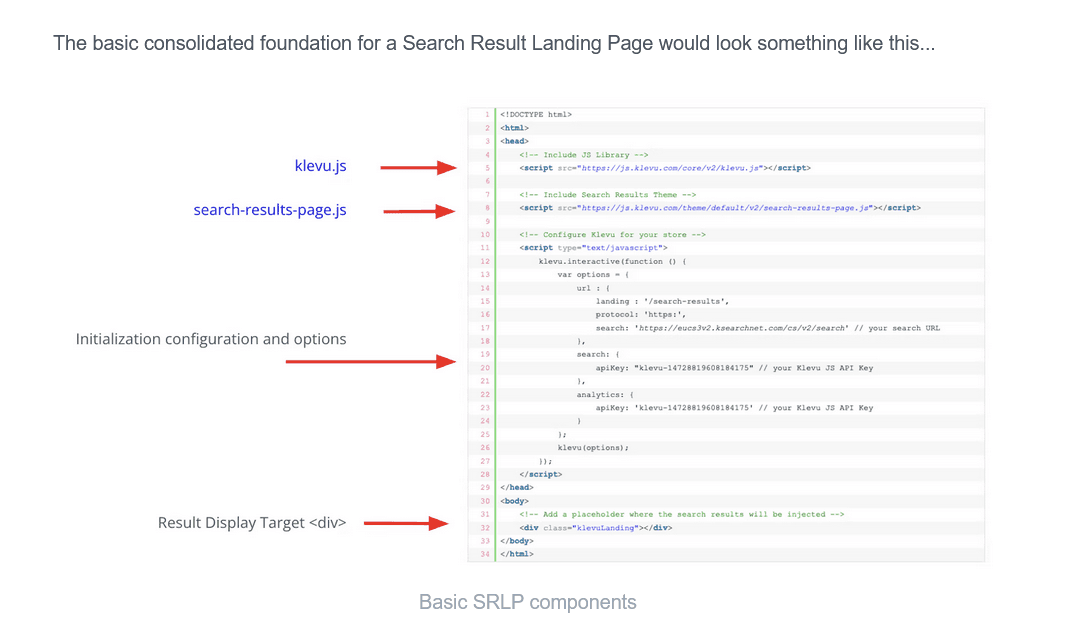Viewport: 1065px width, 631px height.
Task: Click the blue klevu.js label
Action: point(320,166)
